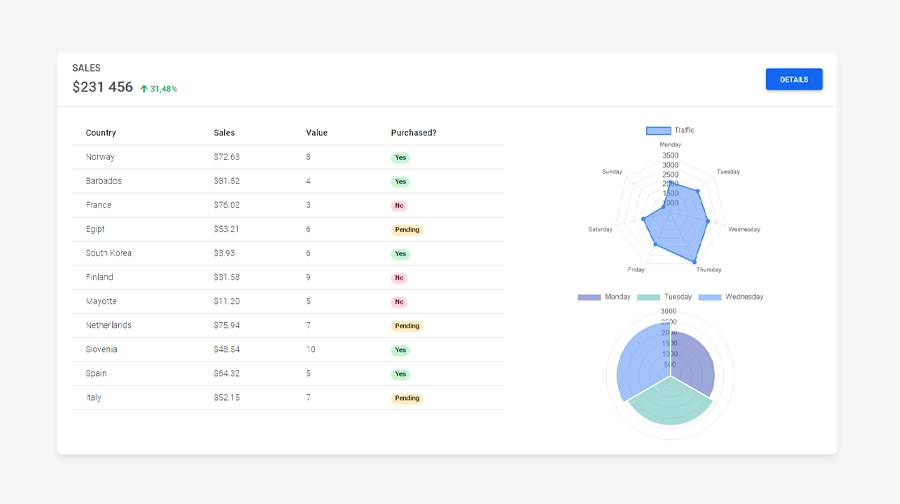Click the blue DETAILS button
Viewport: 900px width, 504px height.
794,79
